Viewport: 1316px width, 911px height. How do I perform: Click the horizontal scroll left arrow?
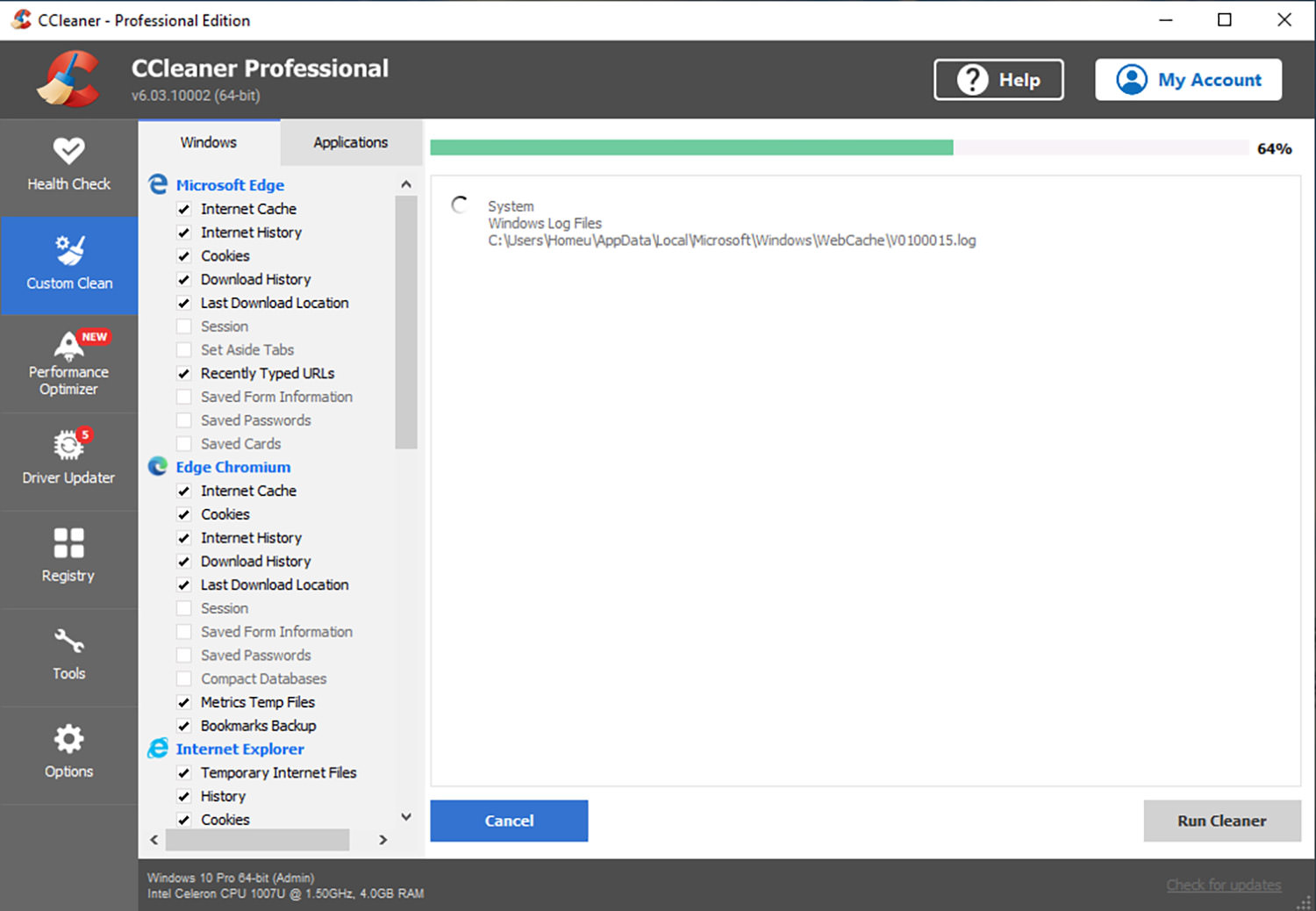click(154, 840)
